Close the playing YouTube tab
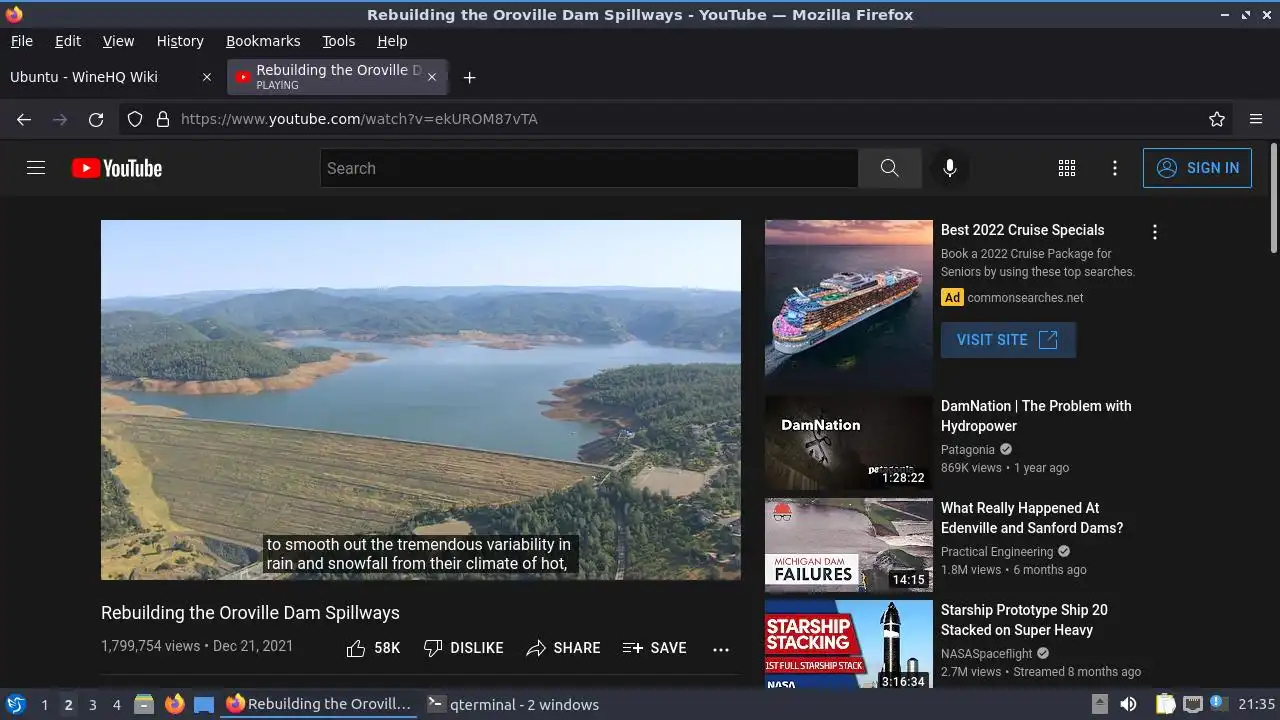Image resolution: width=1280 pixels, height=720 pixels. click(x=432, y=77)
